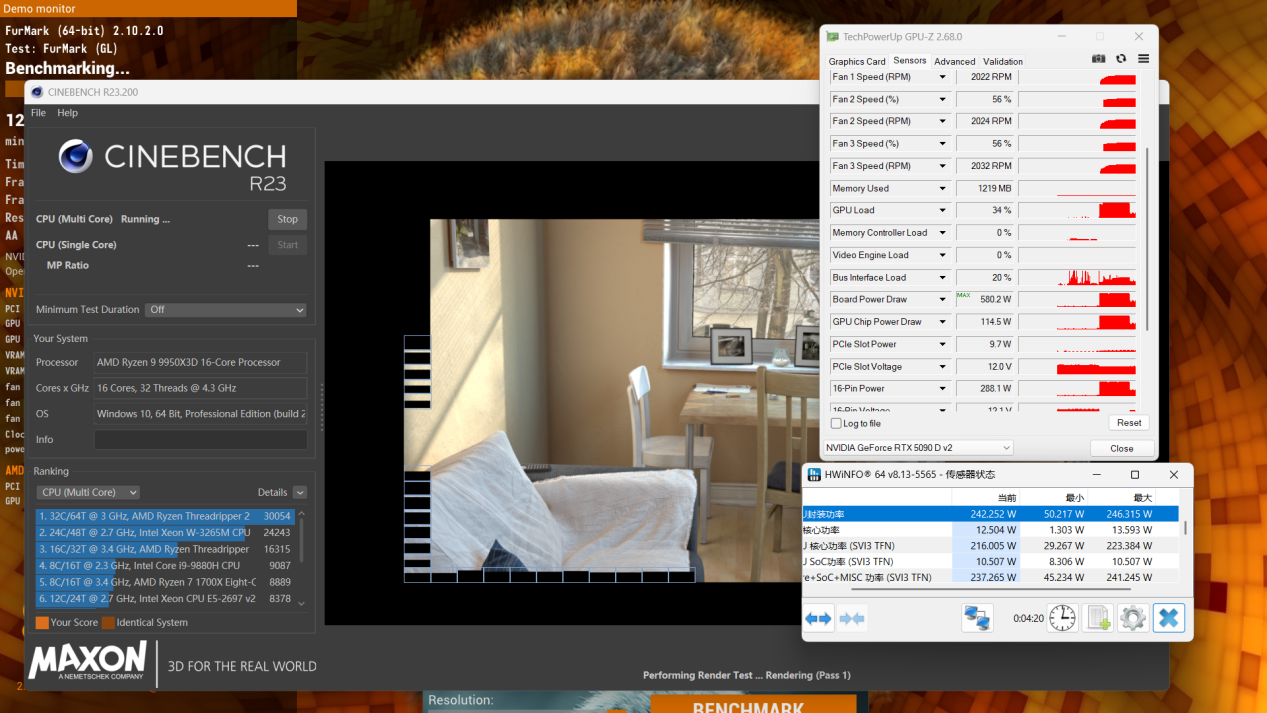Click the HWiNFO collapse columns arrows icon
This screenshot has height=713, width=1267.
pos(852,619)
